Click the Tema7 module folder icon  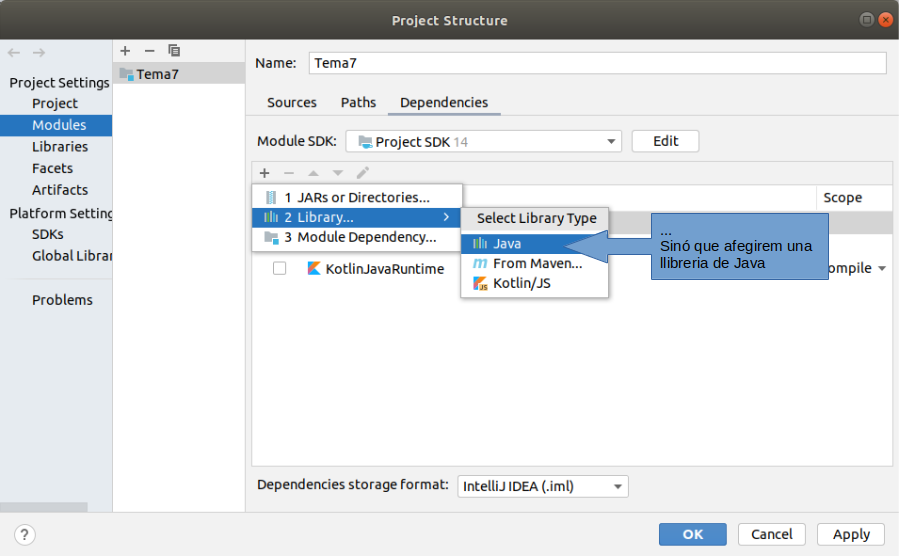click(x=126, y=74)
